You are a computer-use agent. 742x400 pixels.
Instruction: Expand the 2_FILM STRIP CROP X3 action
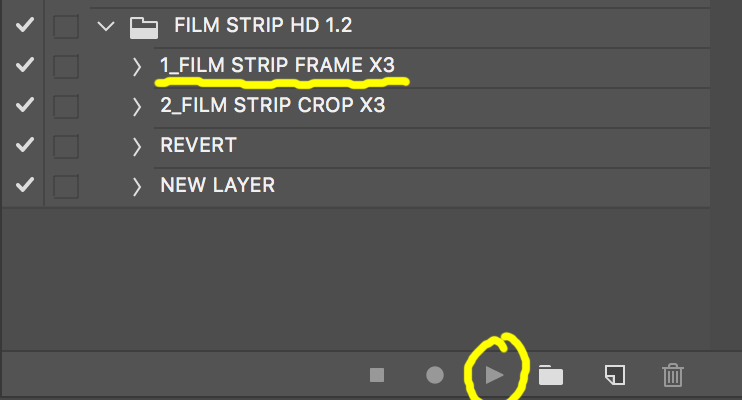[137, 107]
